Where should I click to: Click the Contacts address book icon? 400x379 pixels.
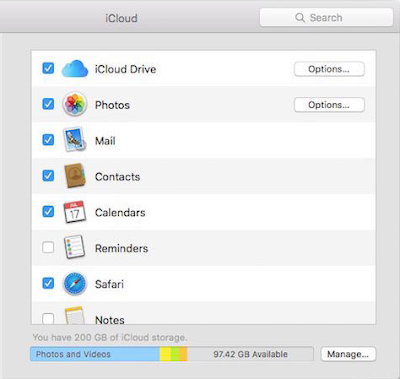tap(75, 176)
